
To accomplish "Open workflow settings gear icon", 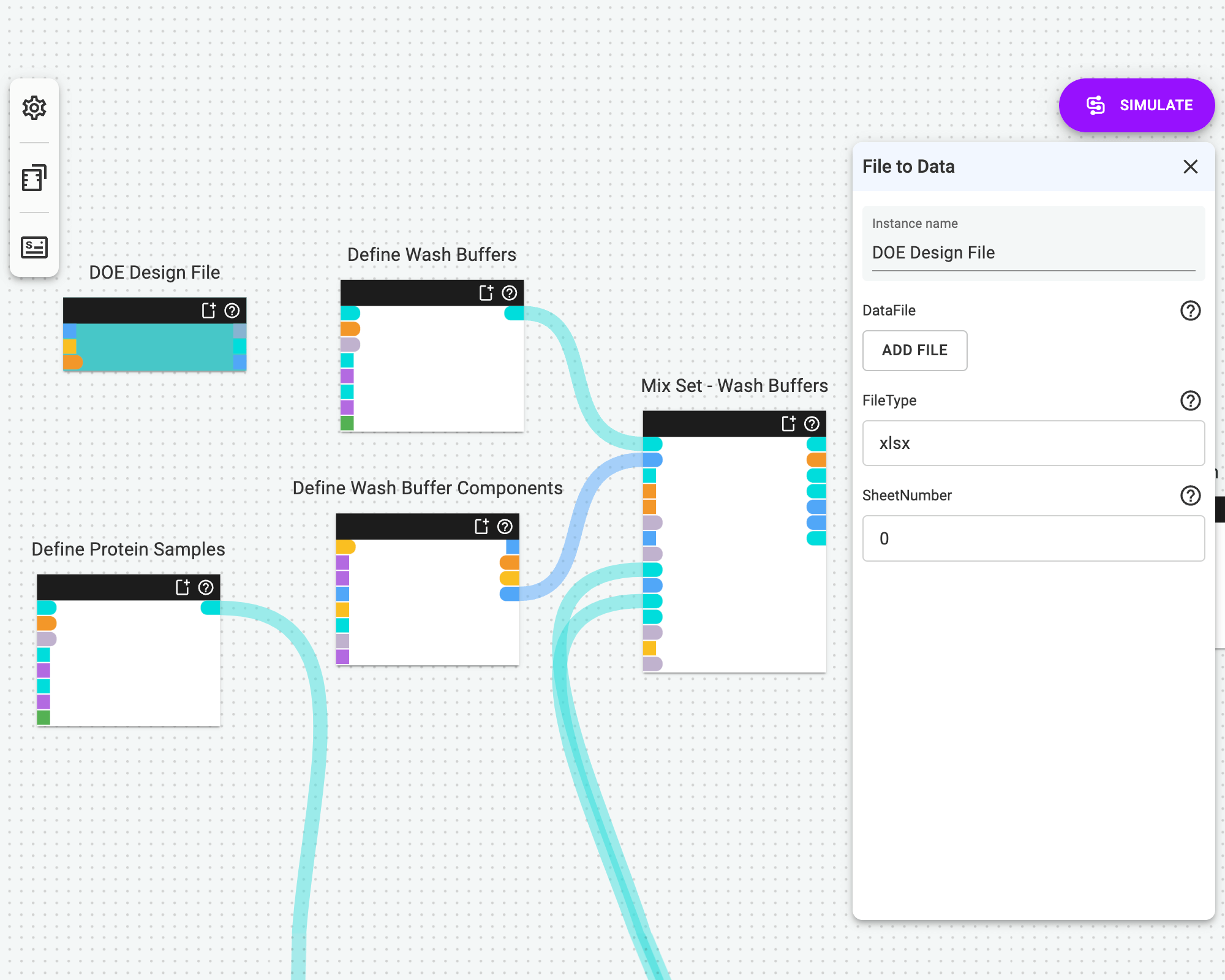I will tap(34, 108).
